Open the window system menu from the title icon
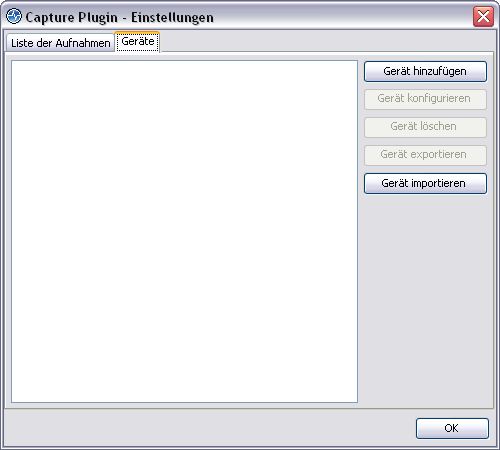Image resolution: width=500 pixels, height=450 pixels. (14, 16)
